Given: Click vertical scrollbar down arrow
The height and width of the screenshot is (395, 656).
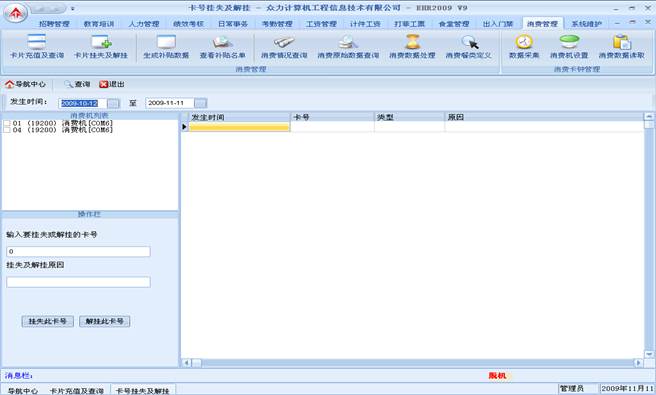Looking at the screenshot, I should [649, 354].
